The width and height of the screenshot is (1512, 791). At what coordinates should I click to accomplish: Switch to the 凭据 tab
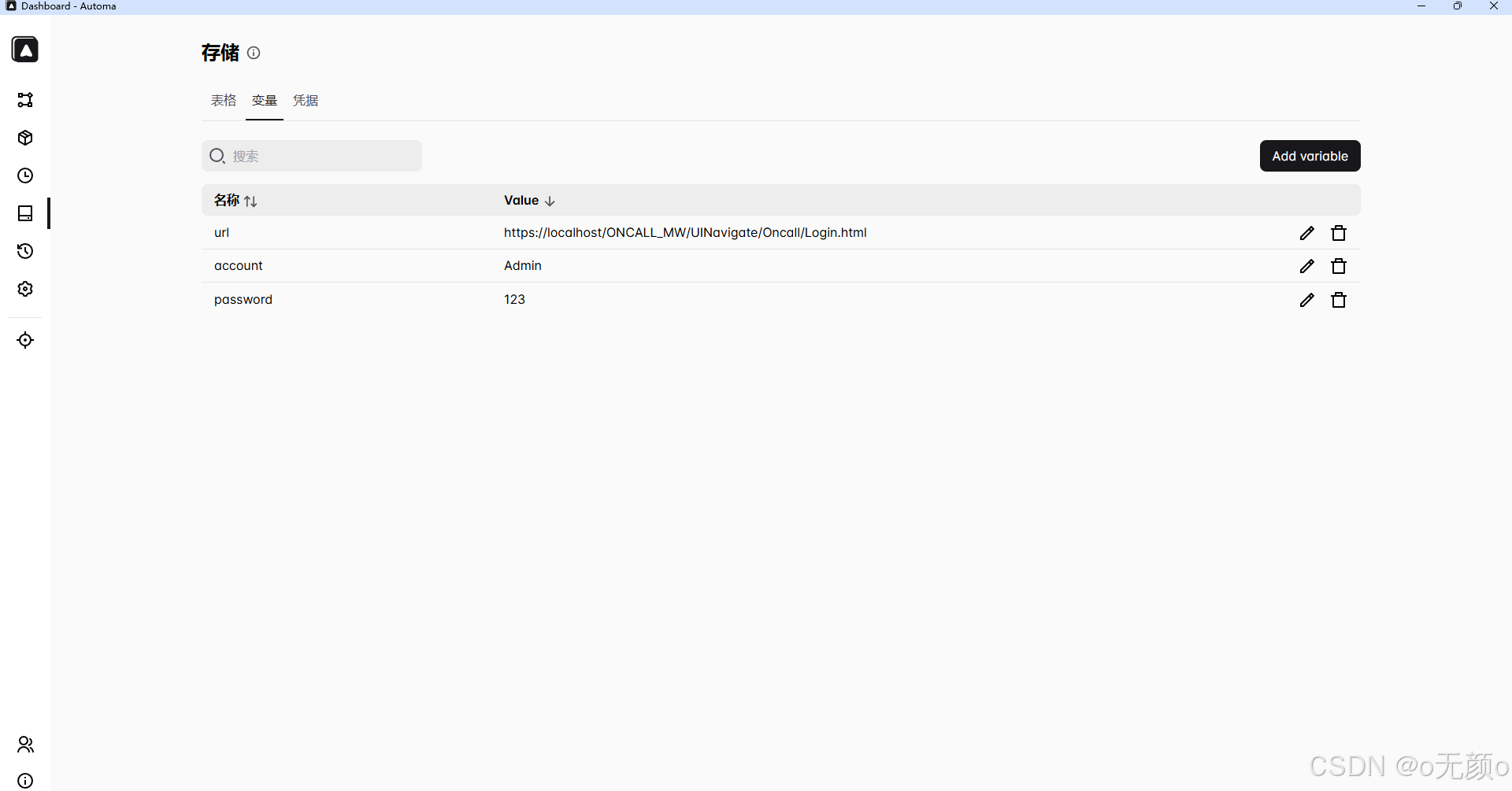click(x=306, y=101)
